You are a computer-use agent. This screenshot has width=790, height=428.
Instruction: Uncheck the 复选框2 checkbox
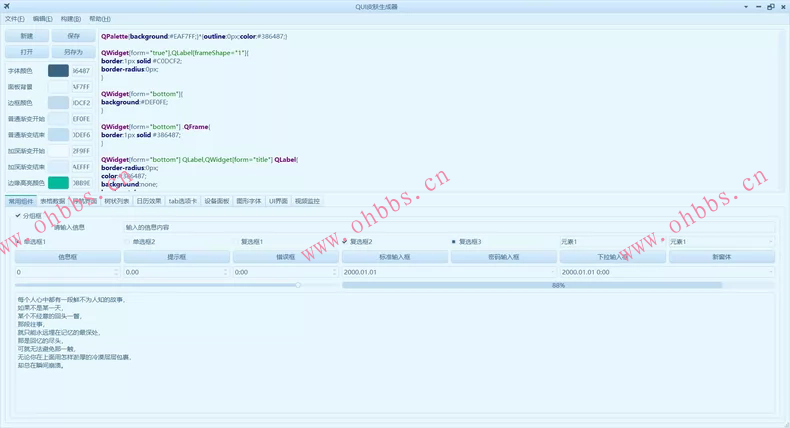tap(345, 242)
